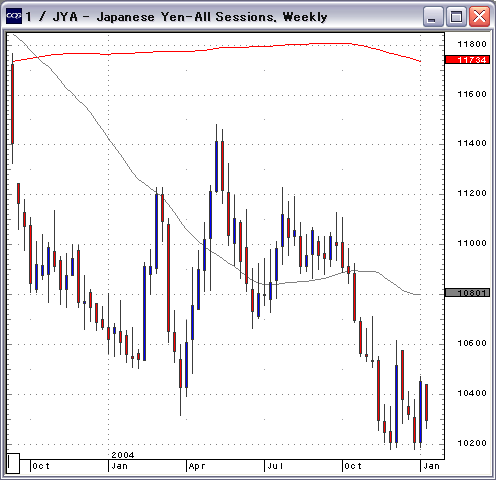Click the gray 10801 price label
The width and height of the screenshot is (496, 480).
[x=467, y=293]
